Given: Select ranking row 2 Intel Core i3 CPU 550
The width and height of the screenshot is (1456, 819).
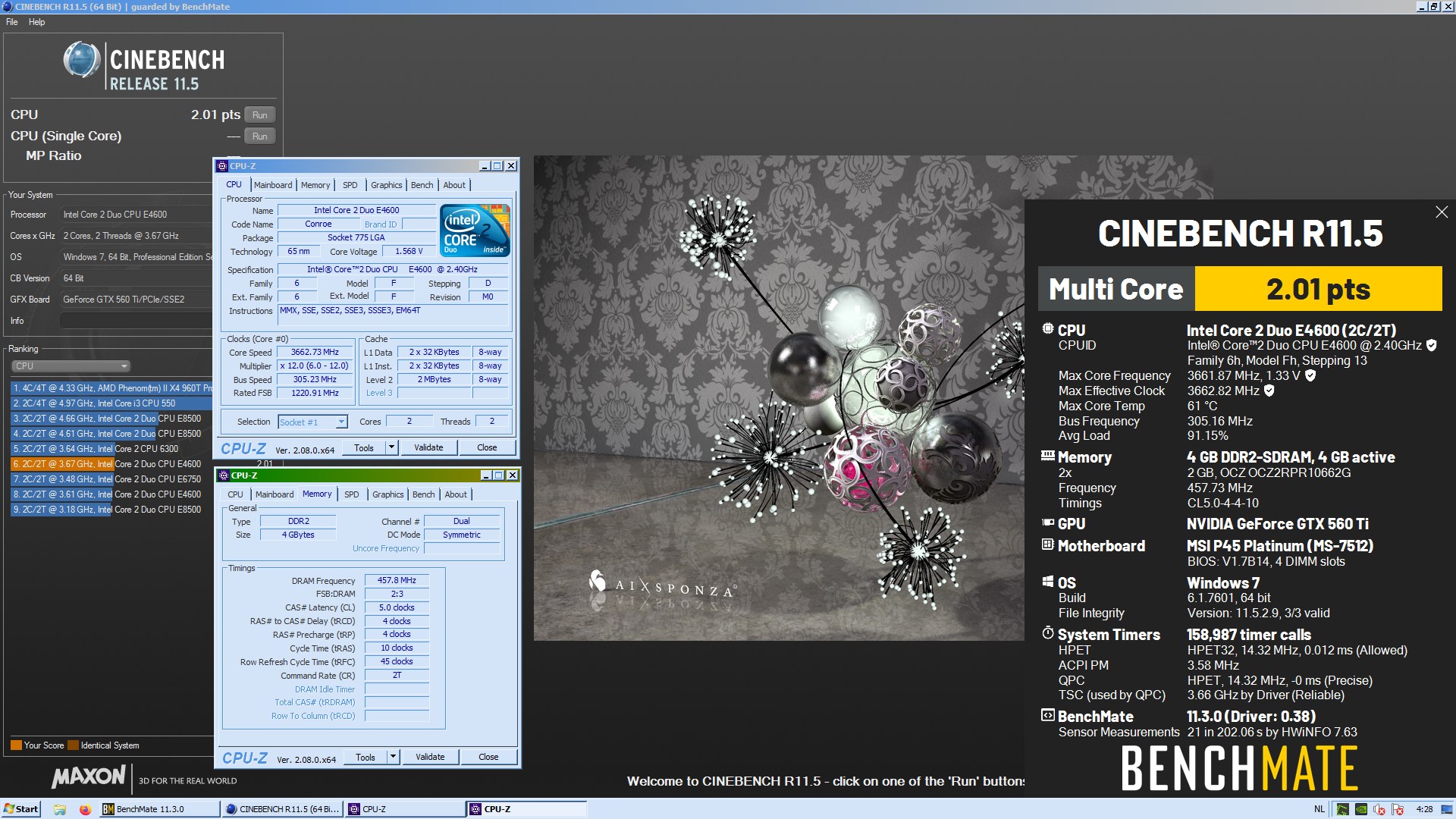Looking at the screenshot, I should 111,403.
